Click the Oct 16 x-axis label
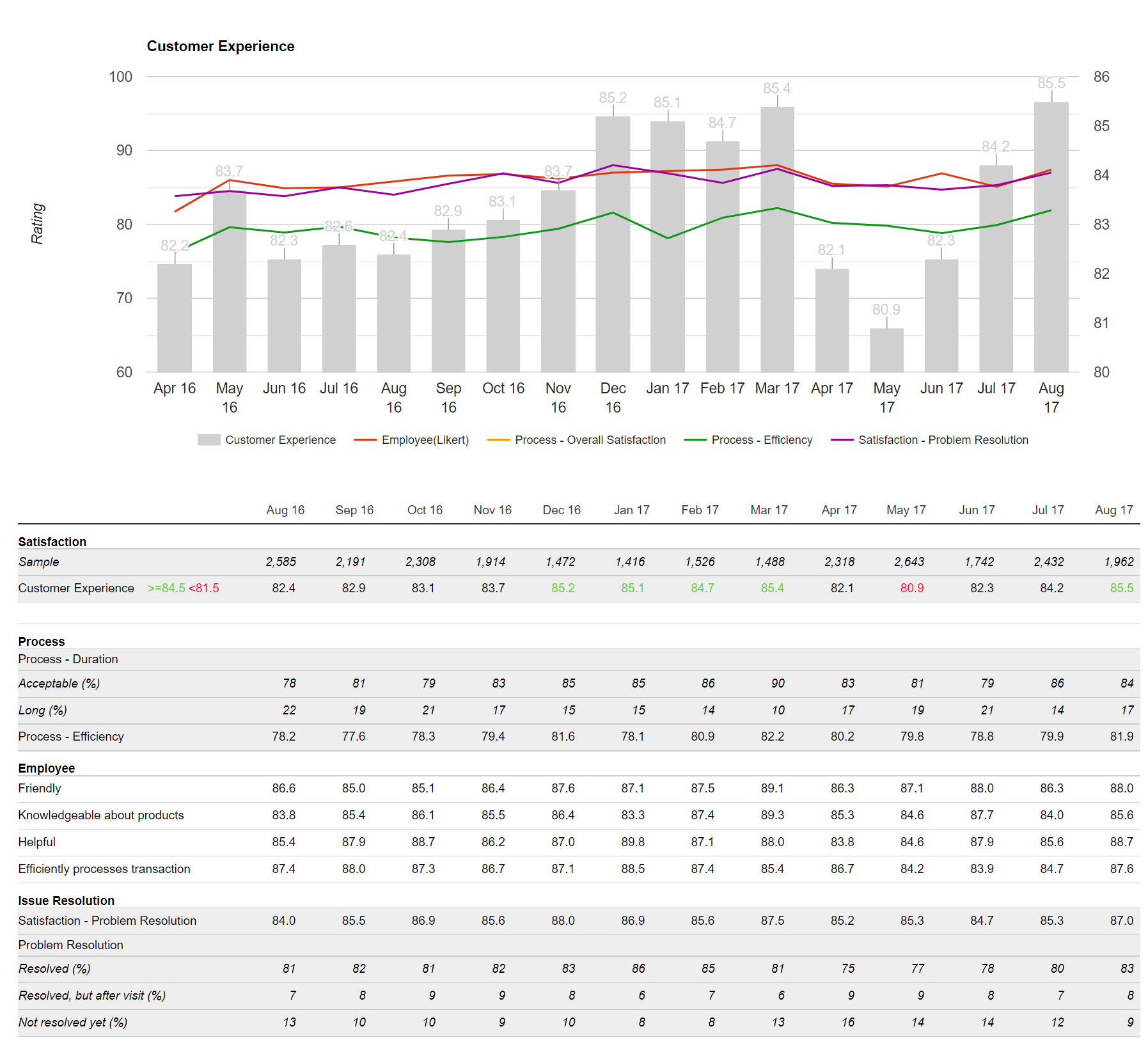The image size is (1148, 1054). coord(503,388)
